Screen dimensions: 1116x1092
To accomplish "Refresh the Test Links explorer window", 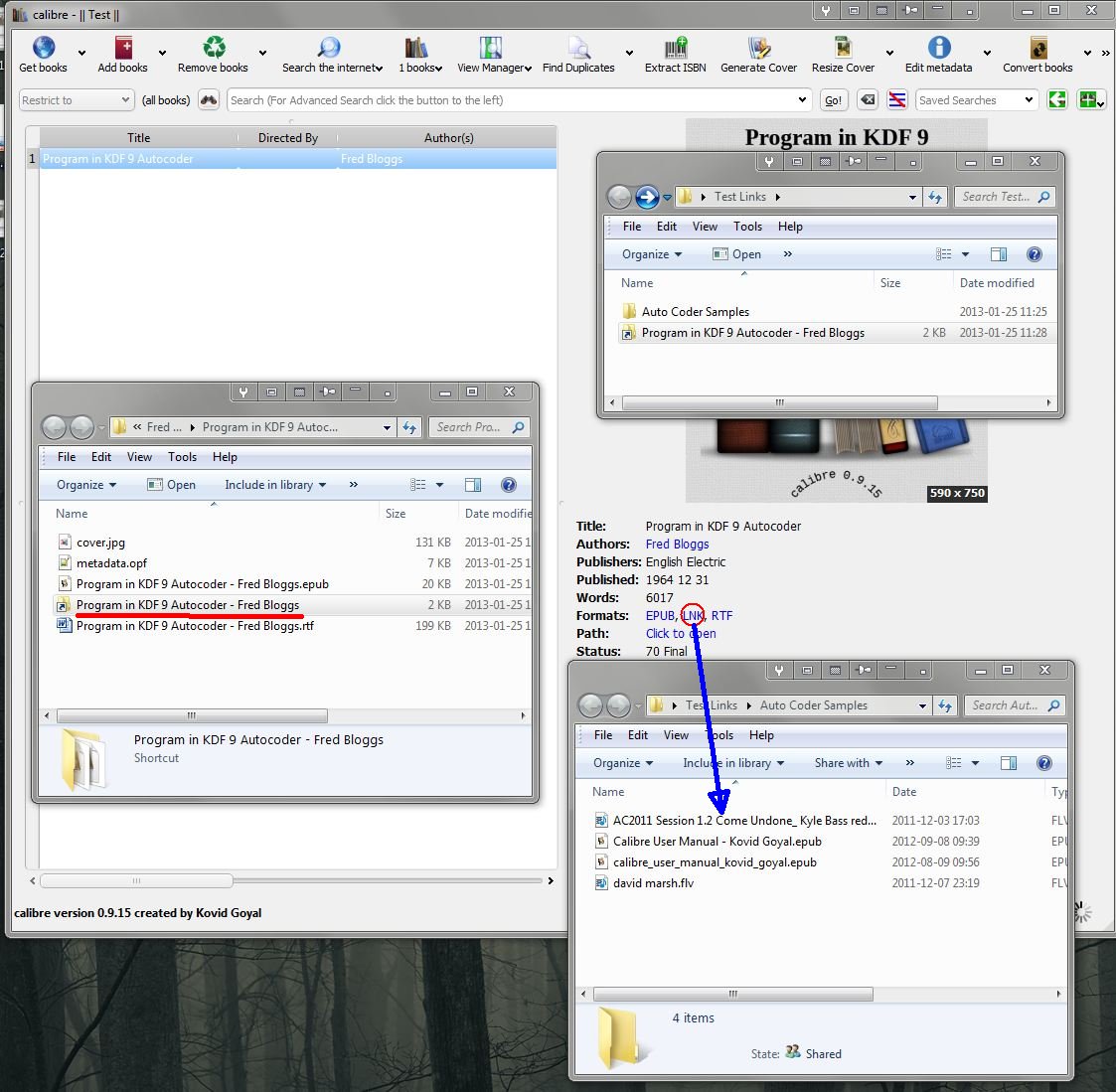I will (x=934, y=197).
